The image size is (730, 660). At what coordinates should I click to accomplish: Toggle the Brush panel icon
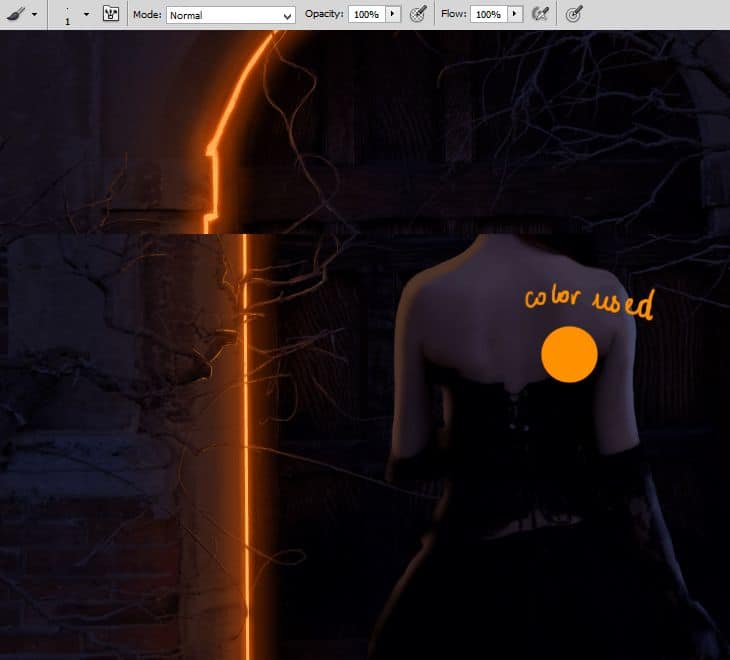[x=111, y=14]
